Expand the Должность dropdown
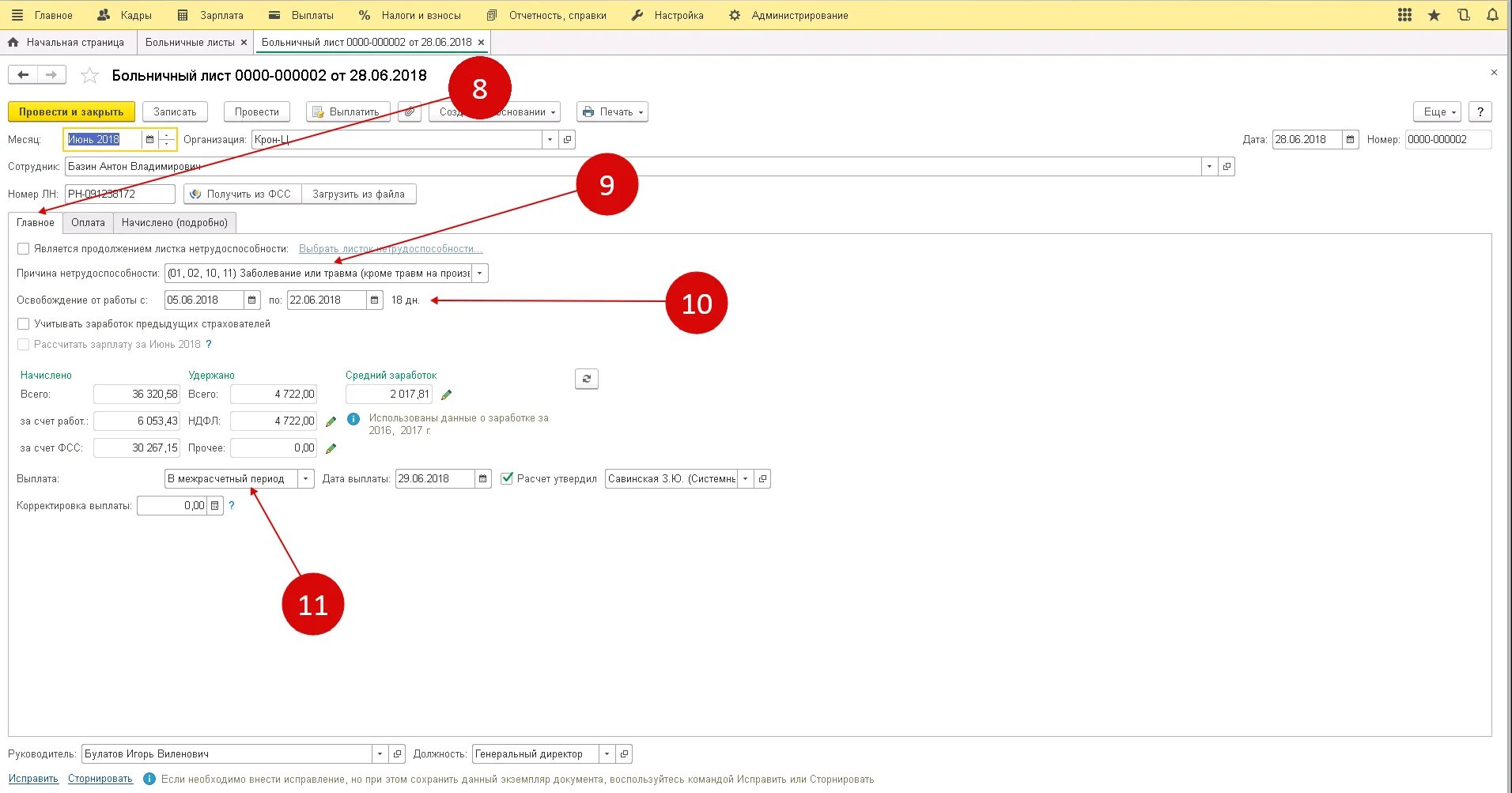The height and width of the screenshot is (793, 1512). [607, 753]
